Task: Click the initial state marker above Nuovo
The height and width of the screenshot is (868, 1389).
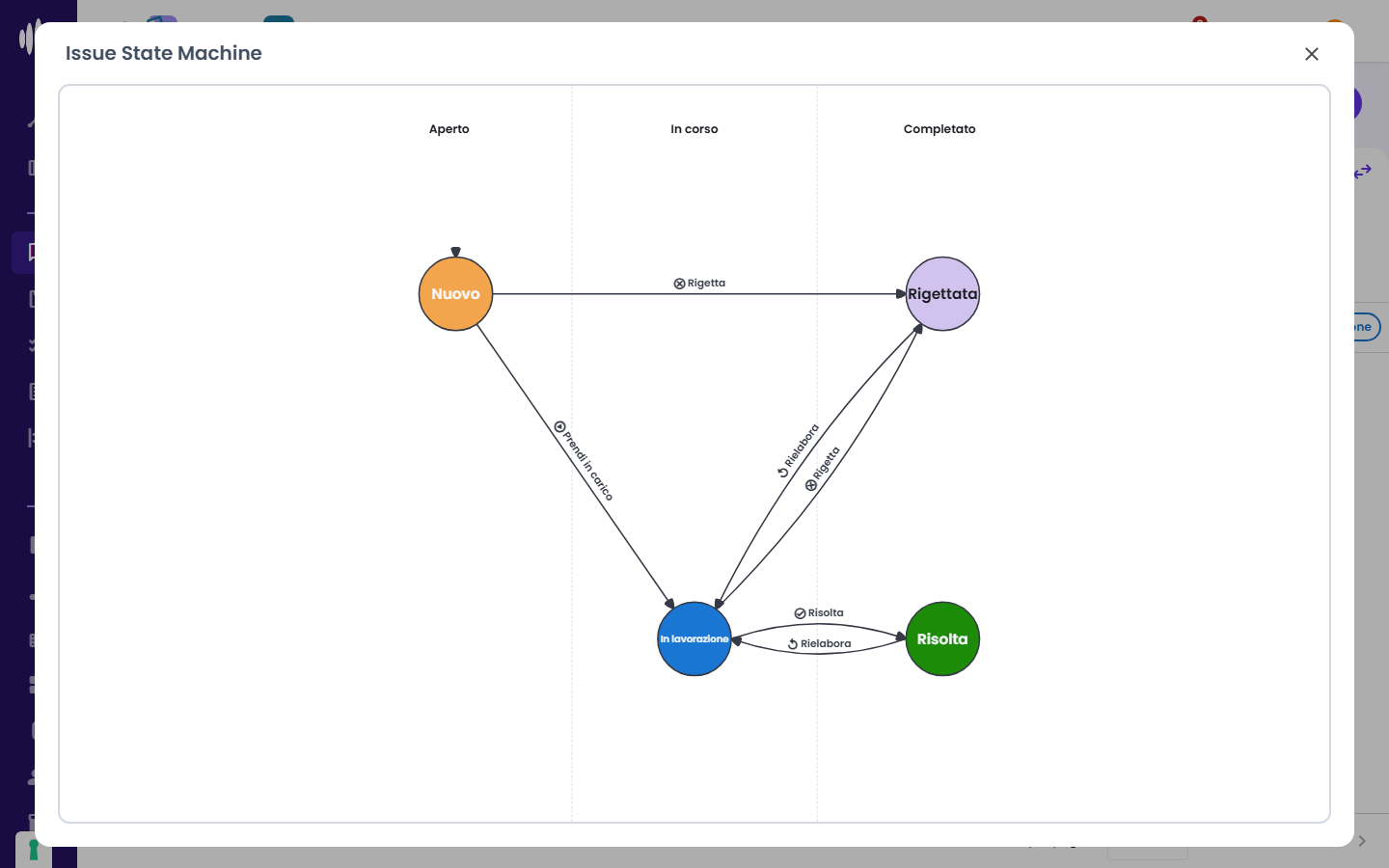Action: tap(455, 252)
